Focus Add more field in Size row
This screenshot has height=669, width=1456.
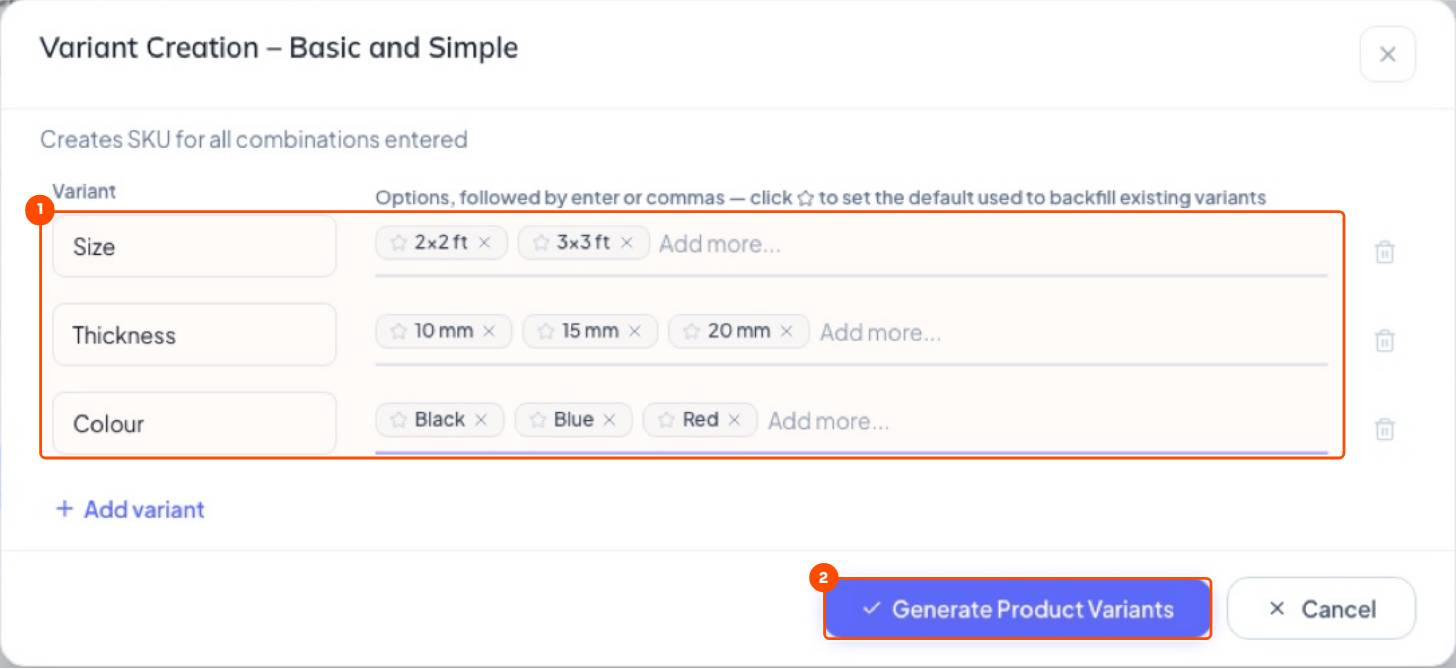pyautogui.click(x=992, y=244)
